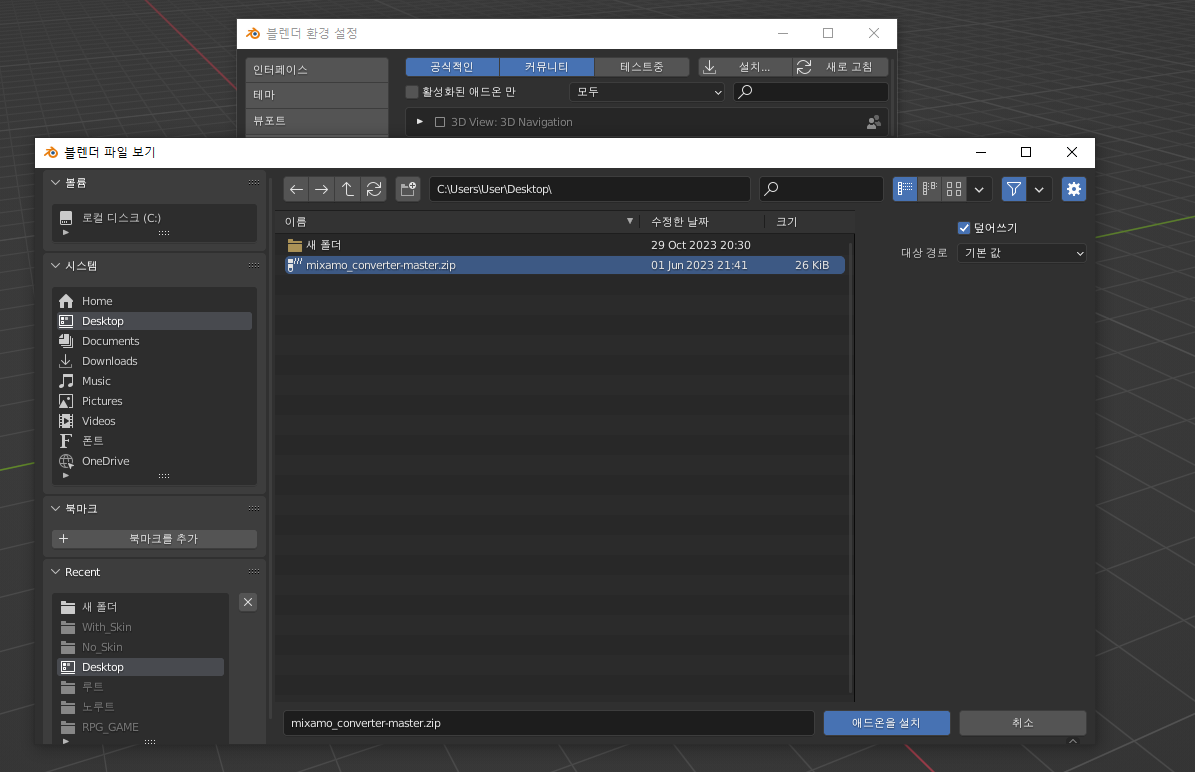Open 폰트 fonts folder

(154, 440)
